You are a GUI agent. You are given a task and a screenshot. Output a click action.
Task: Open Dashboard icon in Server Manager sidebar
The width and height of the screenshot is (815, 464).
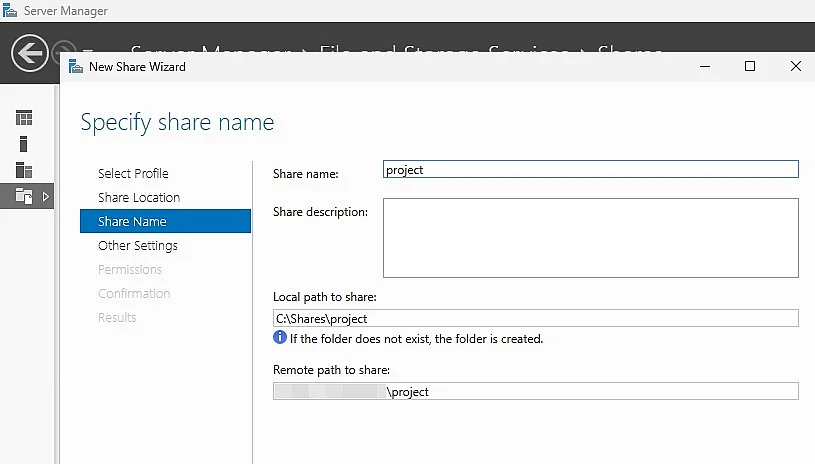tap(23, 118)
